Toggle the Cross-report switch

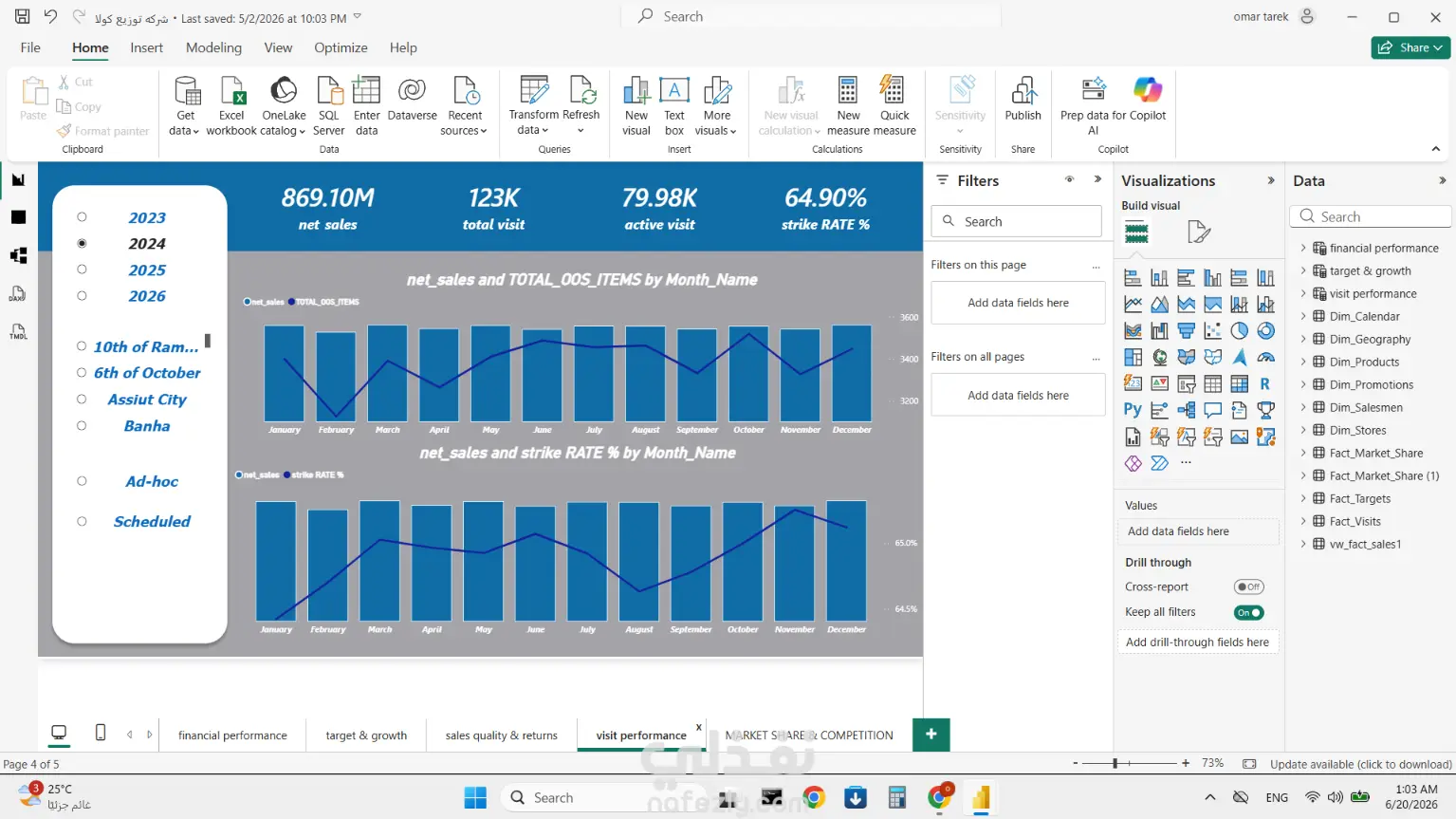1248,586
